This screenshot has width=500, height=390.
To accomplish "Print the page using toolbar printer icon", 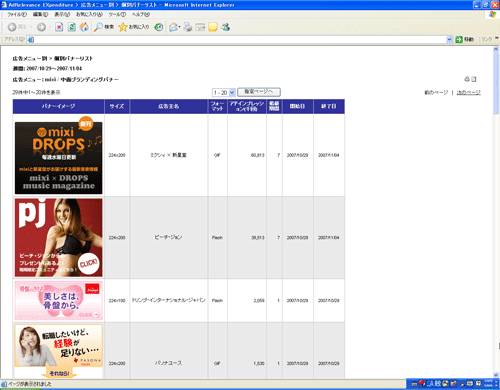I will pos(188,27).
